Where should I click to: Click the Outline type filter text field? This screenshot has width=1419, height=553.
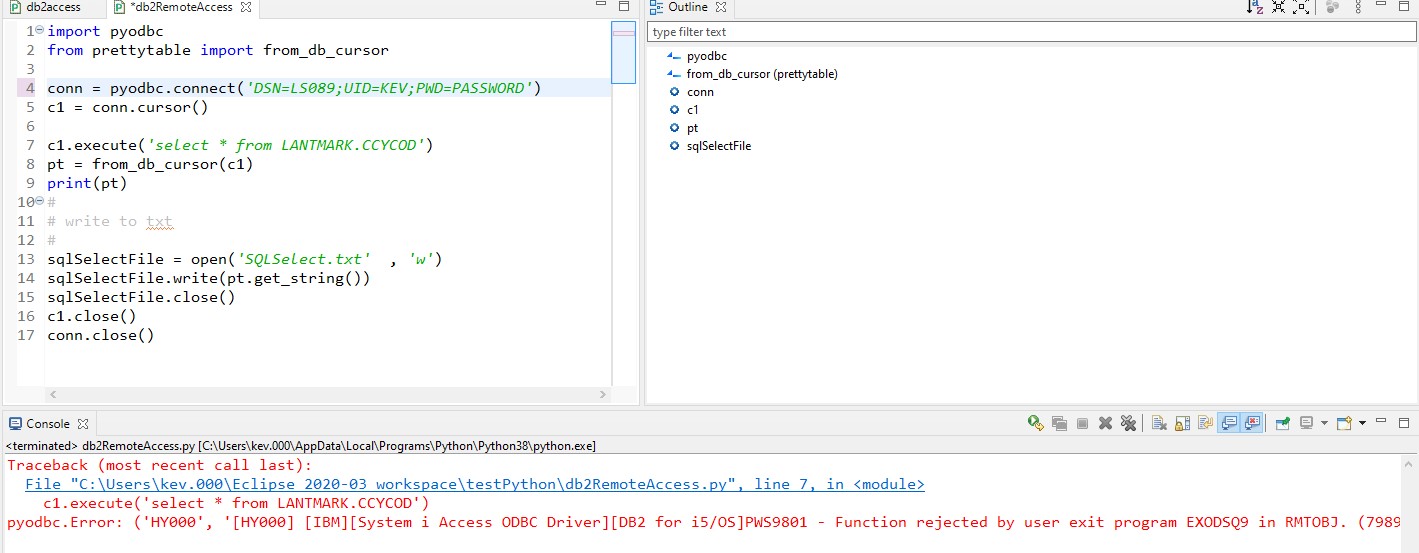1030,32
